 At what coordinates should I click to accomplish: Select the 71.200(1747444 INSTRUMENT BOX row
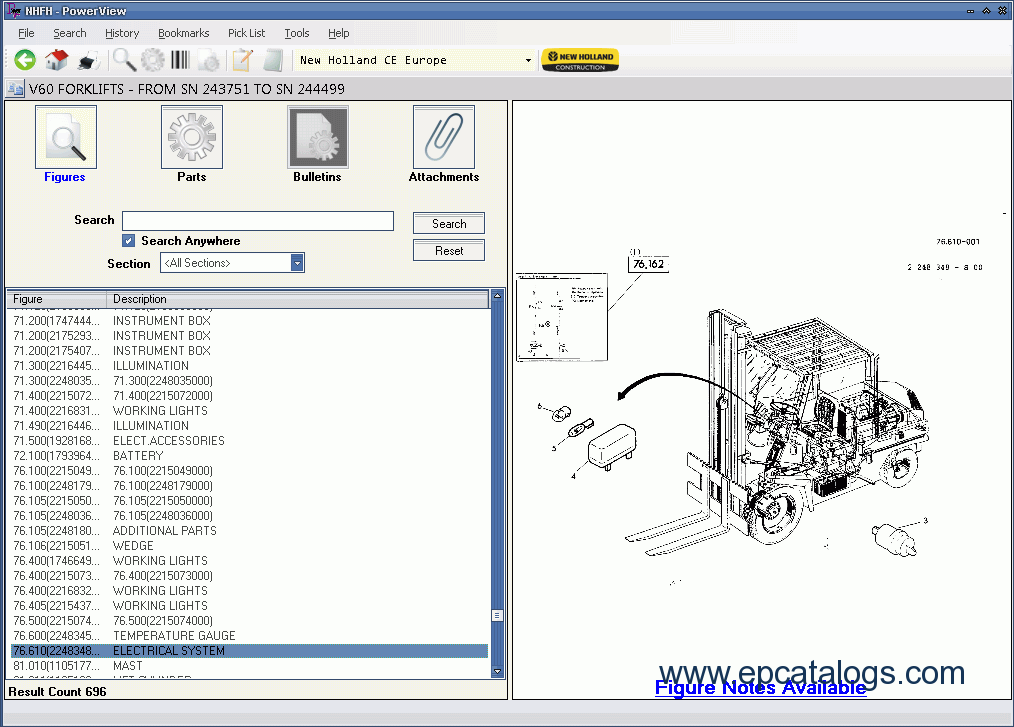point(250,321)
